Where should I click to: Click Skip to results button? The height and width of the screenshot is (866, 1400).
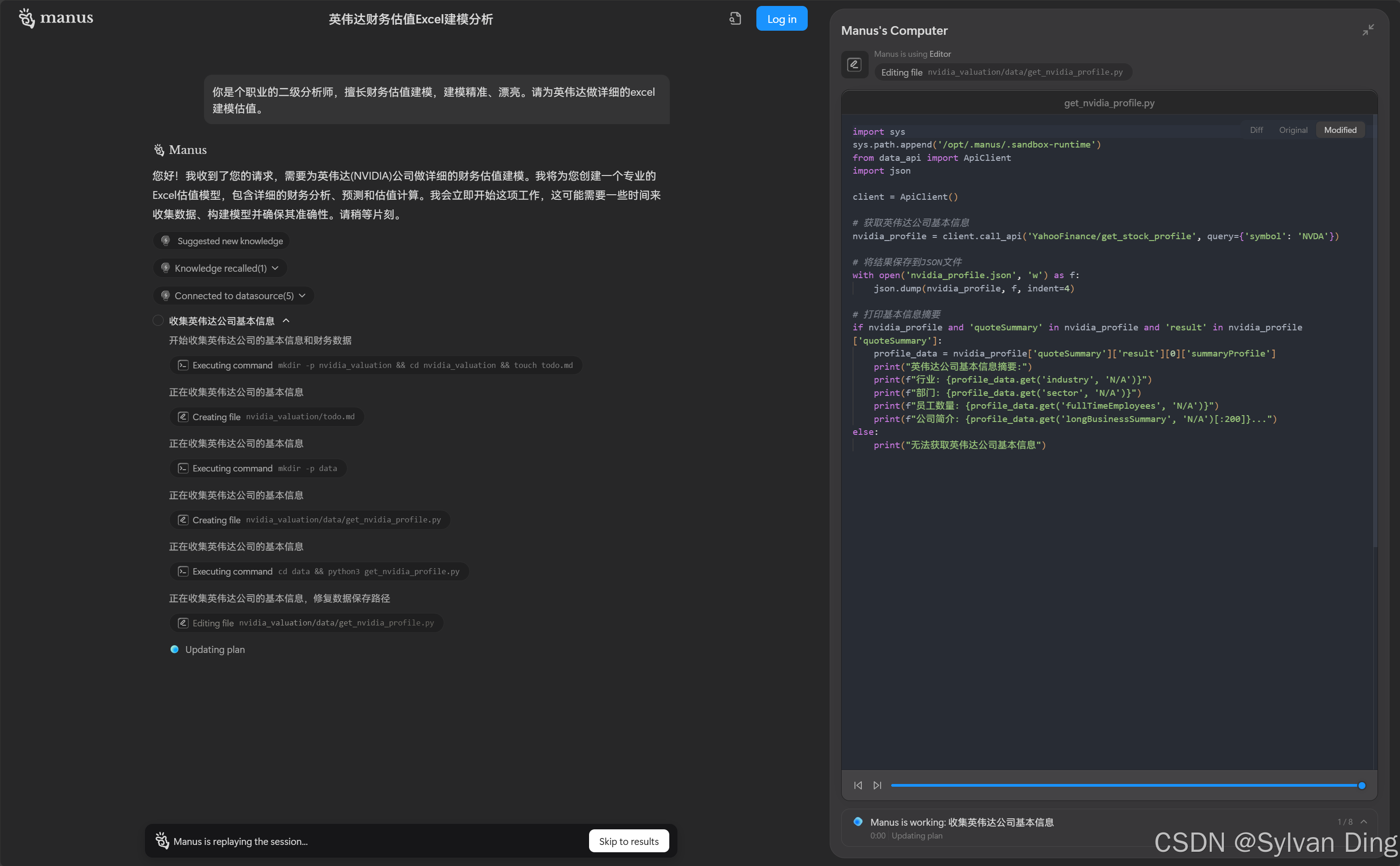(628, 841)
